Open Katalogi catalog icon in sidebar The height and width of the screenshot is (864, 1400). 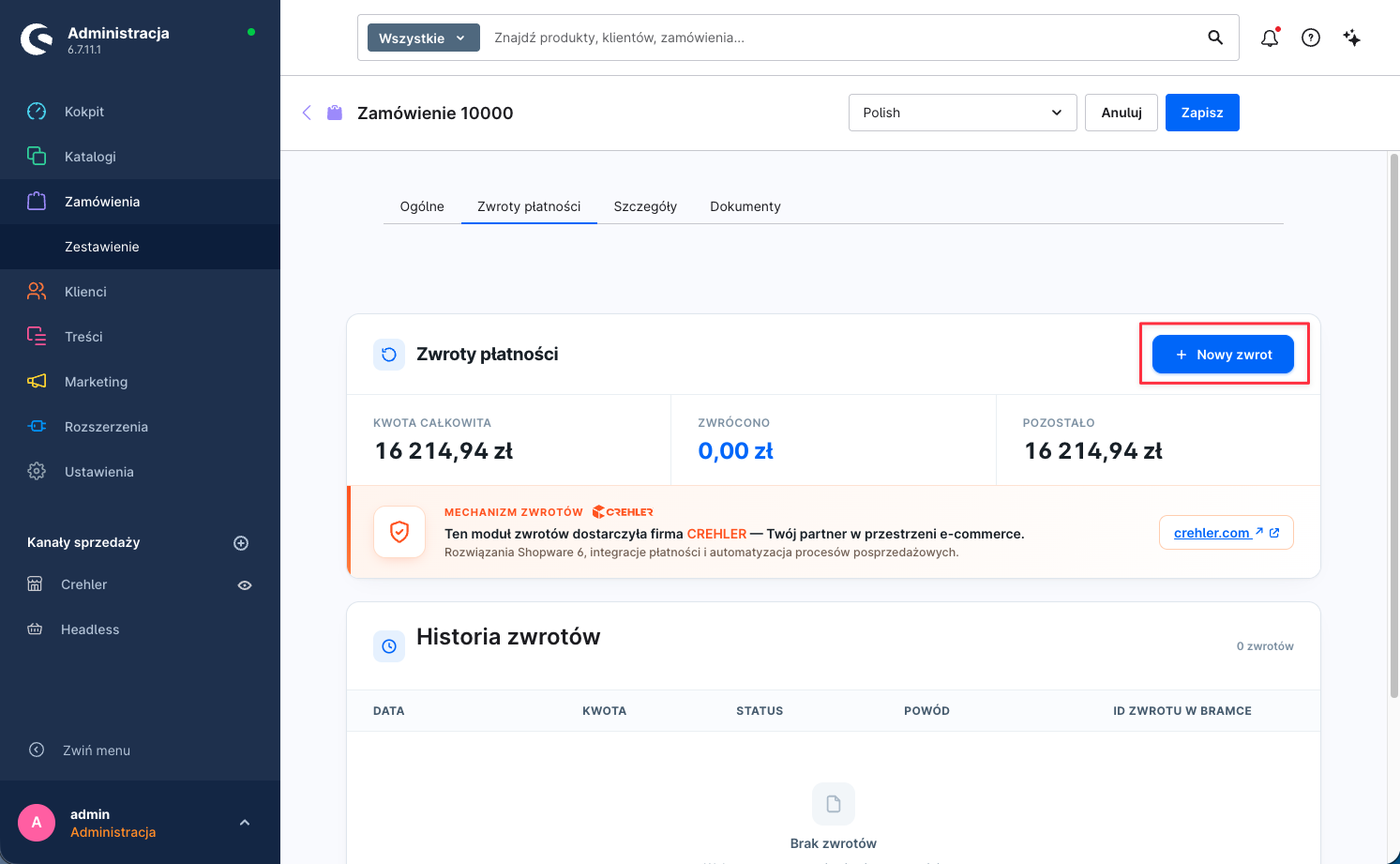click(37, 157)
